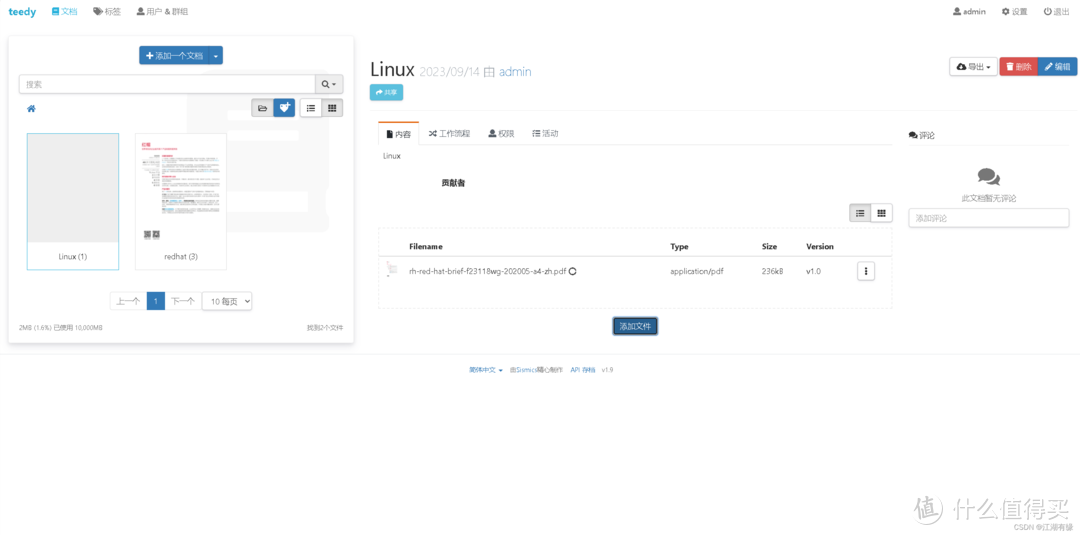Click the Filename column header
The image size is (1080, 535).
(x=426, y=246)
